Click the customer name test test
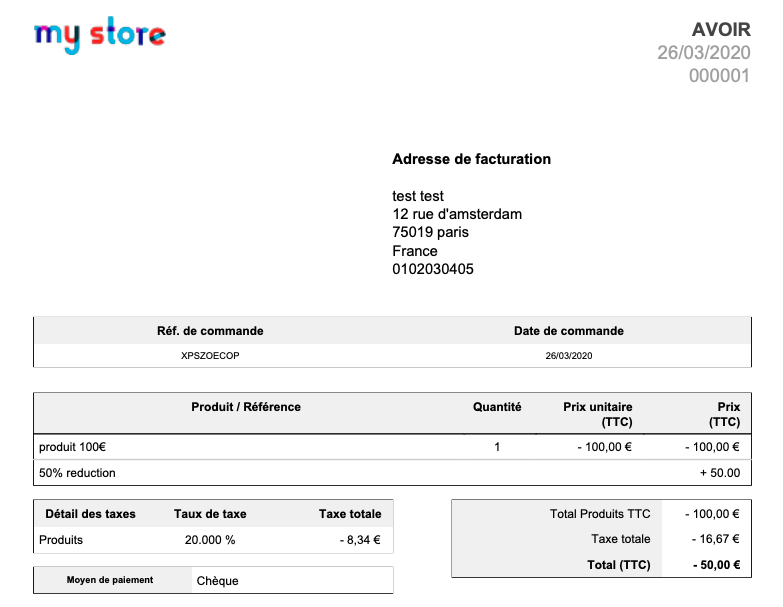 point(417,196)
